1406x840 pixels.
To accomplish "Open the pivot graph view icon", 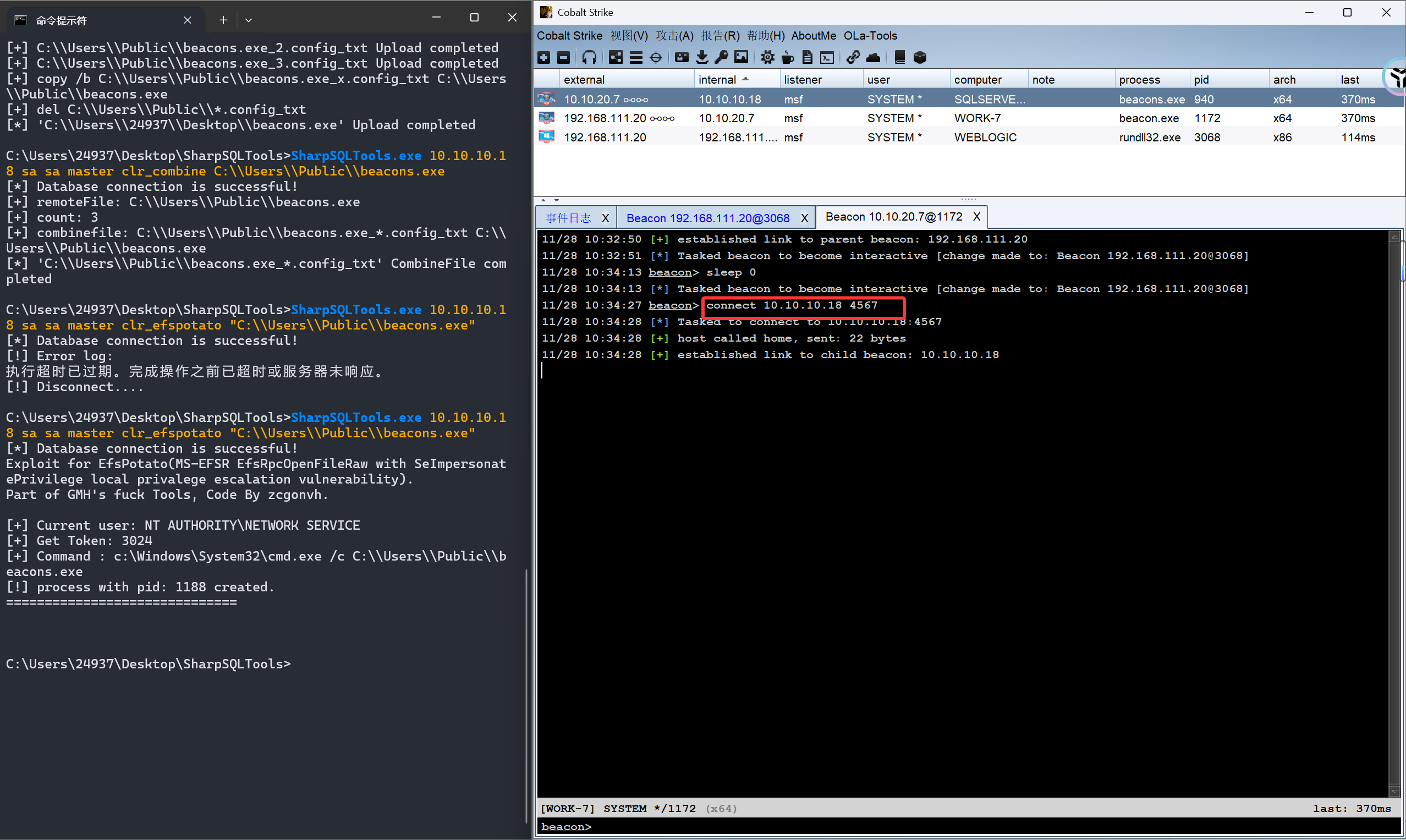I will click(616, 57).
